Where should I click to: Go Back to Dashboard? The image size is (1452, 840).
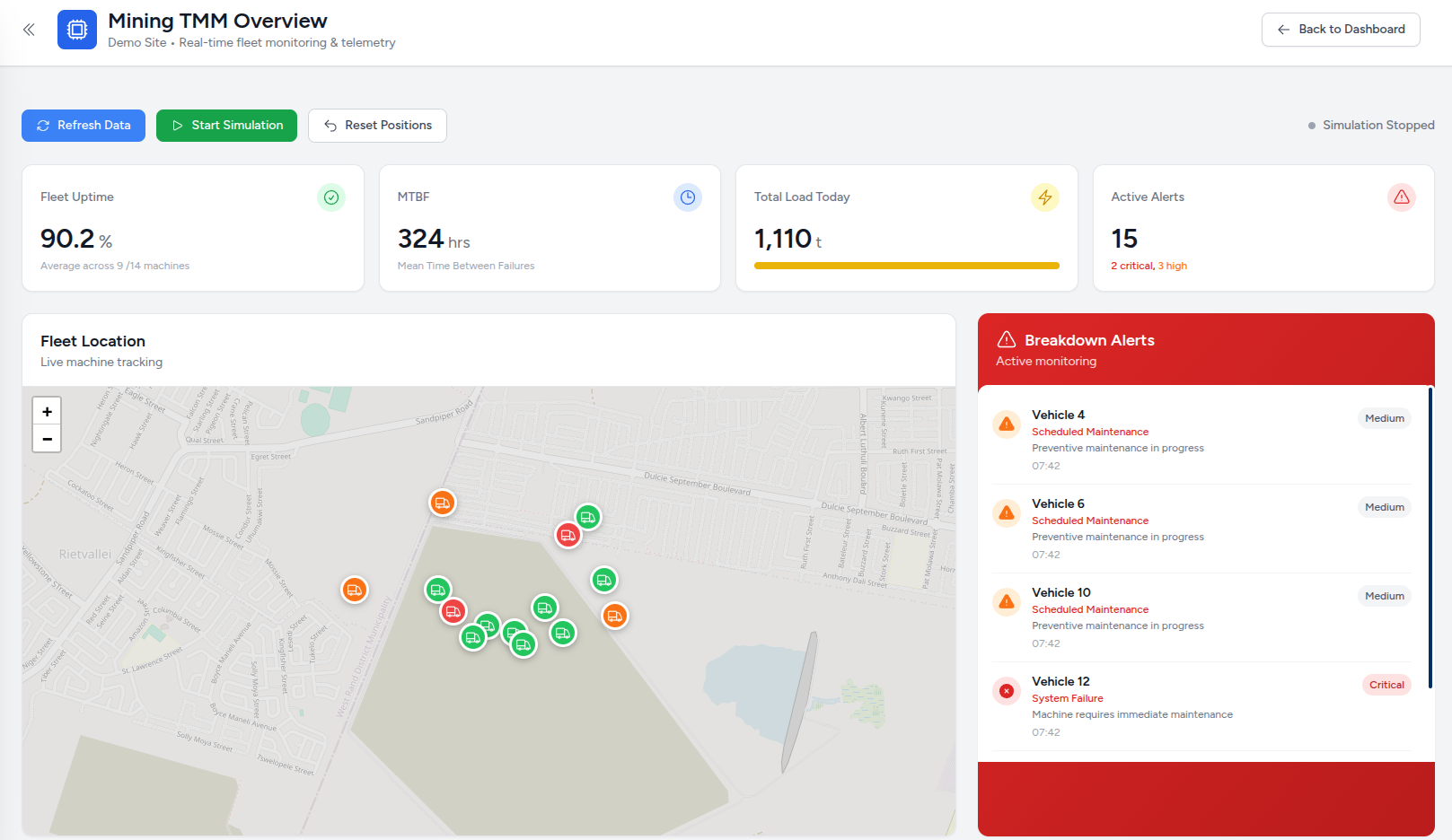coord(1340,29)
